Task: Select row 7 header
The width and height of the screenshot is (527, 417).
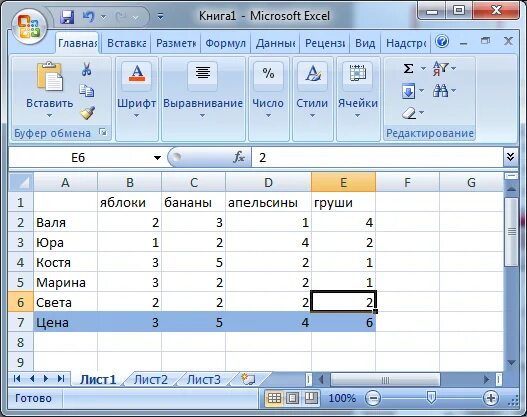Action: (x=21, y=322)
